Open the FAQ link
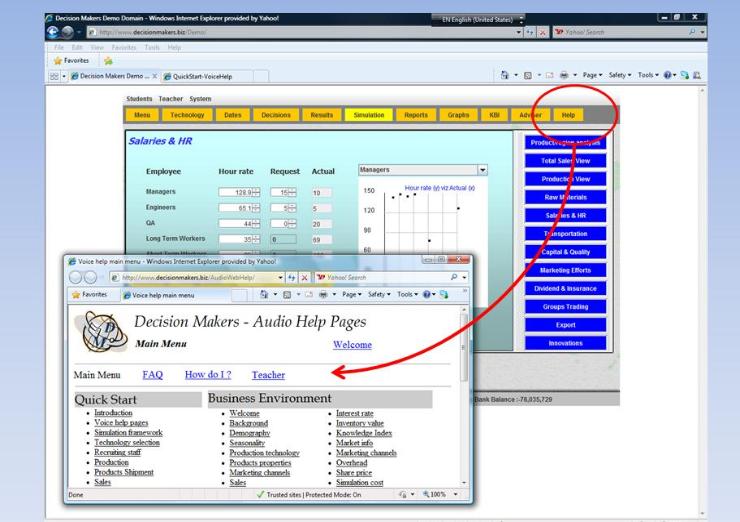Image resolution: width=740 pixels, height=522 pixels. coord(152,375)
